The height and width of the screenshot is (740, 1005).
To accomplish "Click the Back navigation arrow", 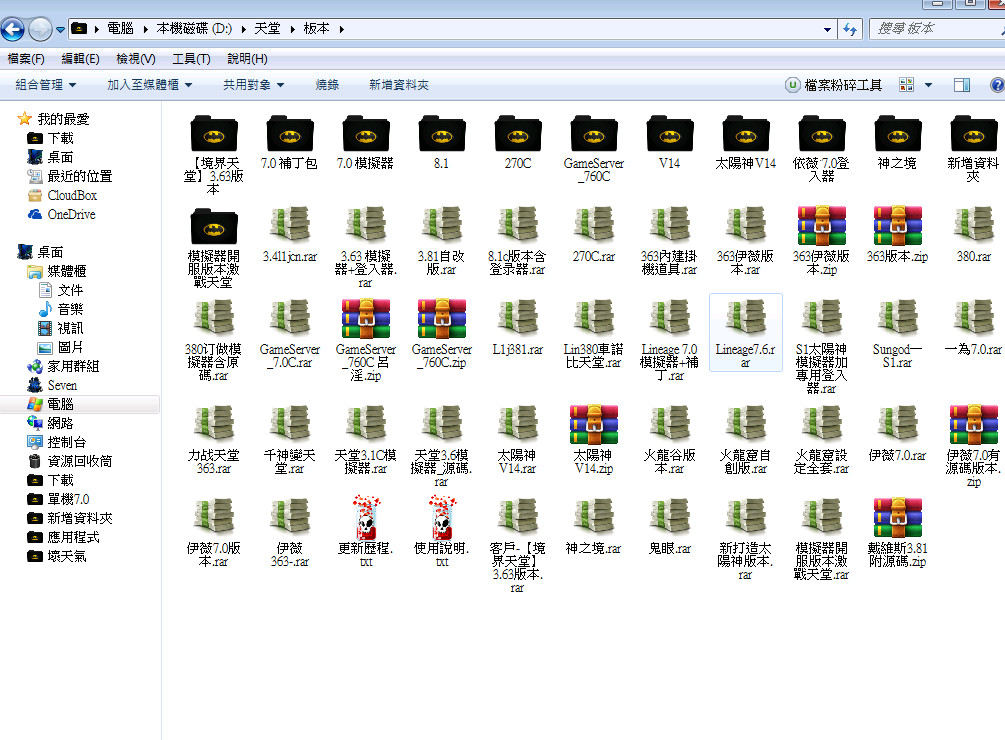I will pos(12,29).
